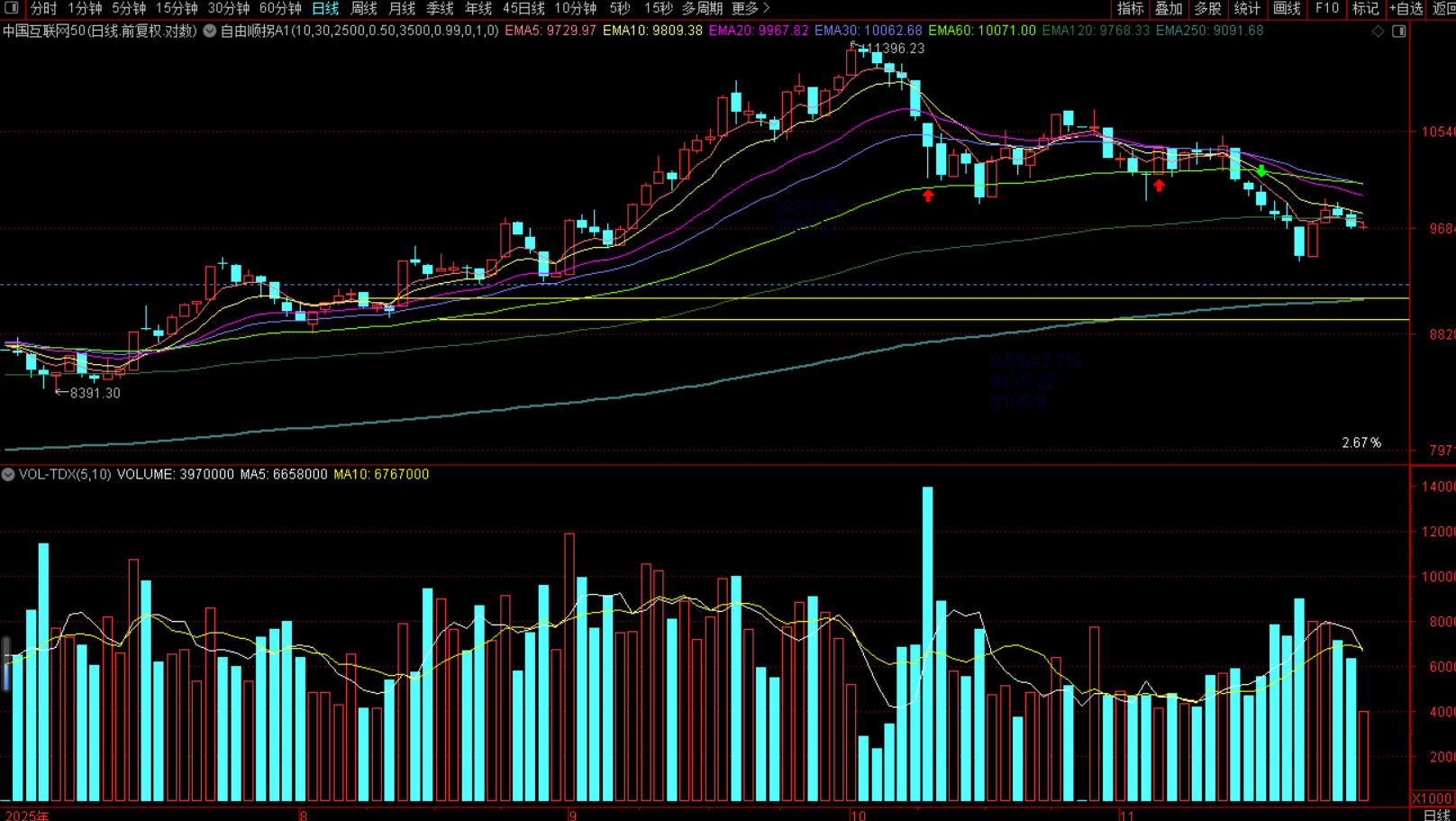Click the VOLUME: 3970000 readout
The image size is (1456, 821).
coord(176,474)
